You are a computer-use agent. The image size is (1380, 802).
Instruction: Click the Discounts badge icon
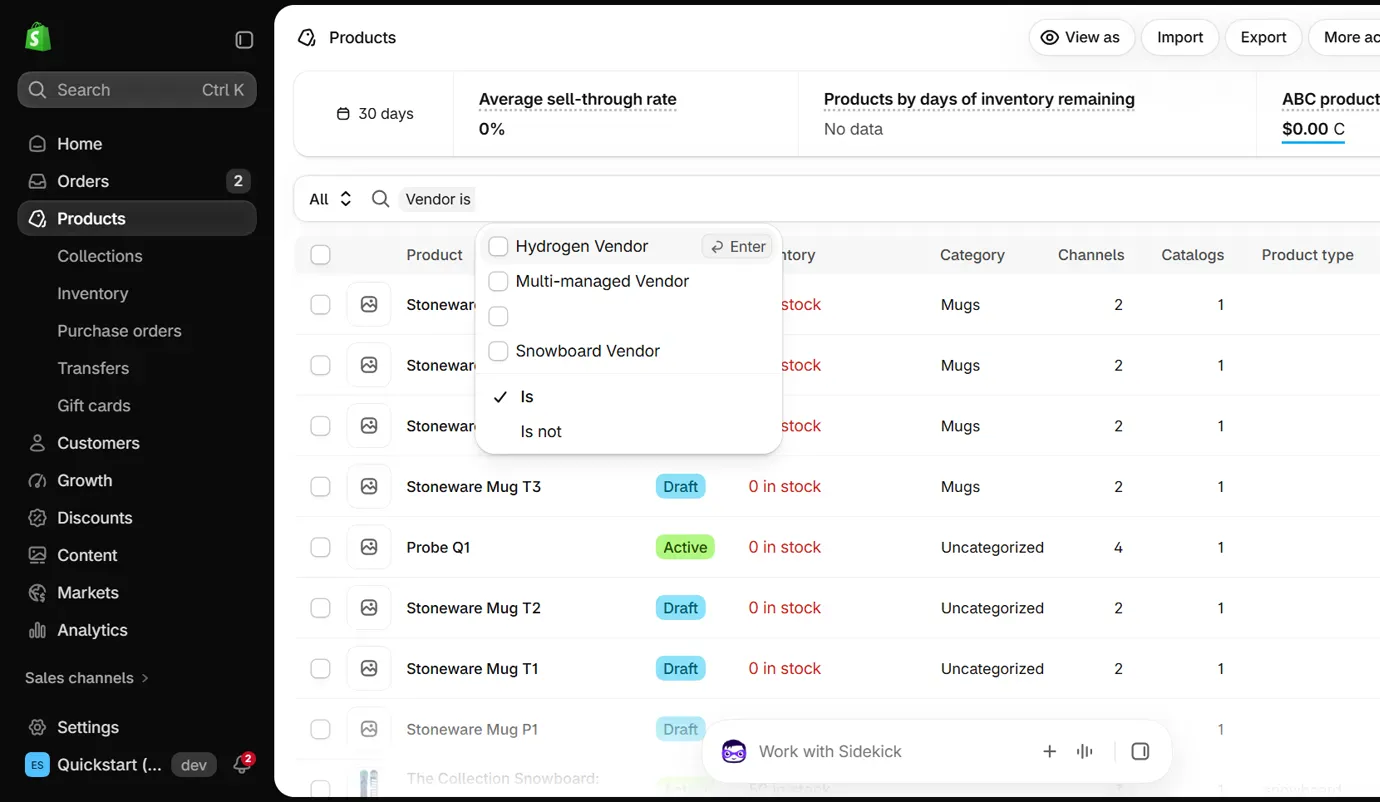pyautogui.click(x=37, y=518)
